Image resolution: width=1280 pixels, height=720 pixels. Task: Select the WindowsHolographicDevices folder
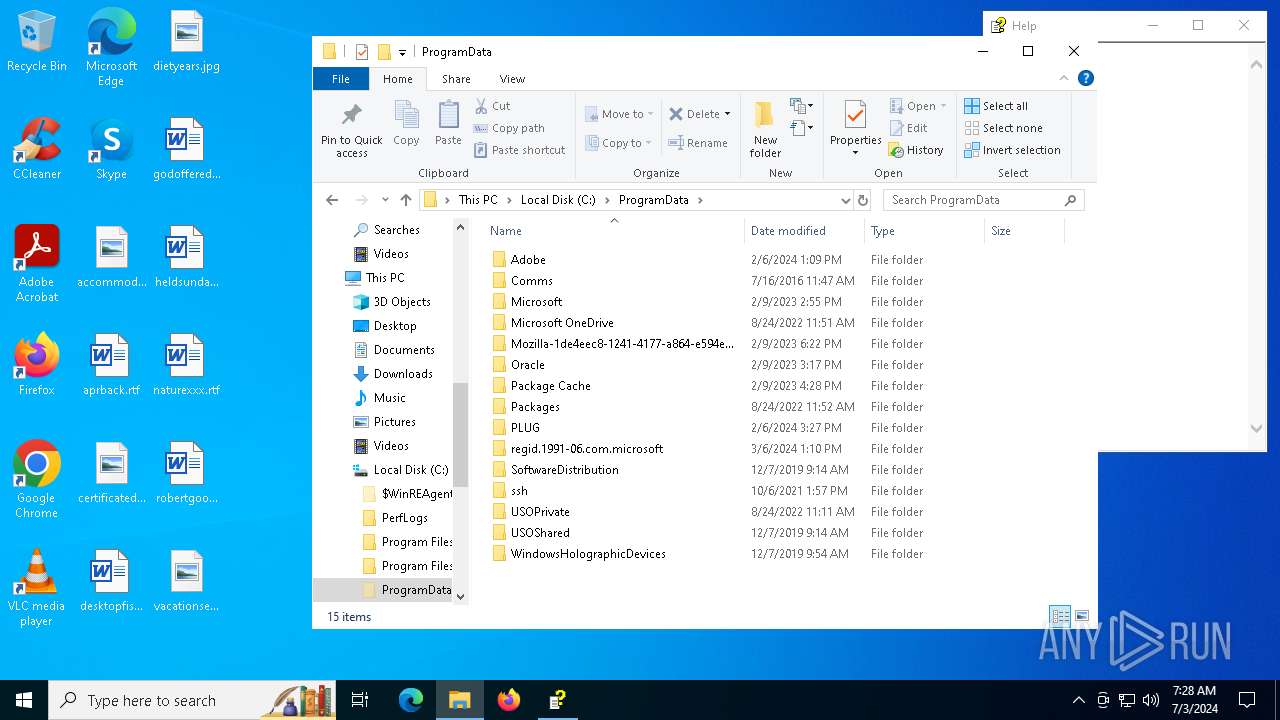[x=588, y=554]
